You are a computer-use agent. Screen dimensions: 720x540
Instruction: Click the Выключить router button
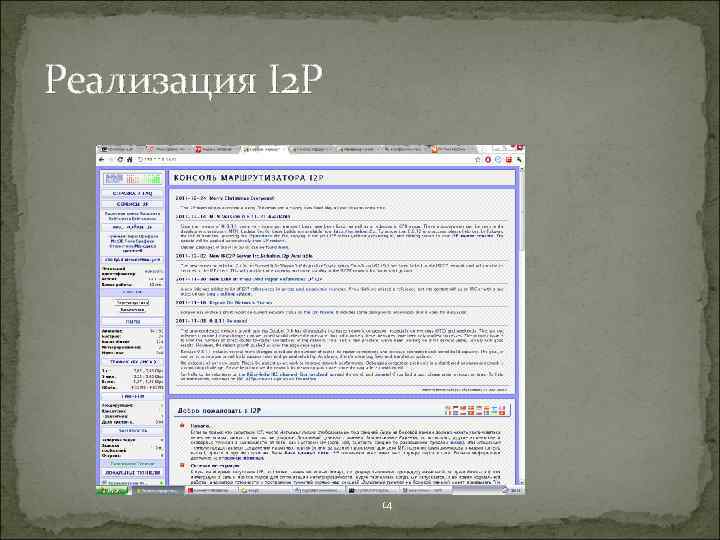(x=132, y=310)
